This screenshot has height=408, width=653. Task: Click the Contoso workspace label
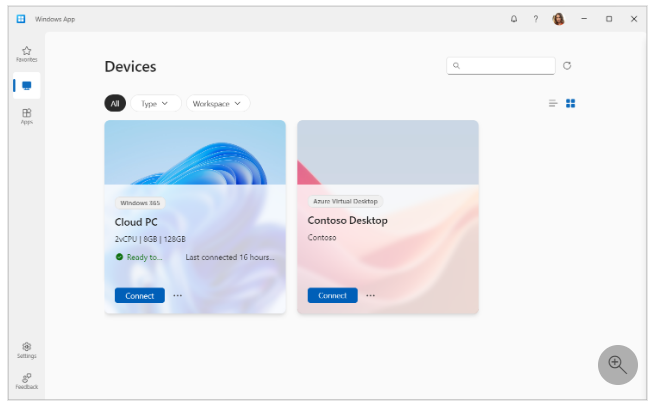point(322,238)
